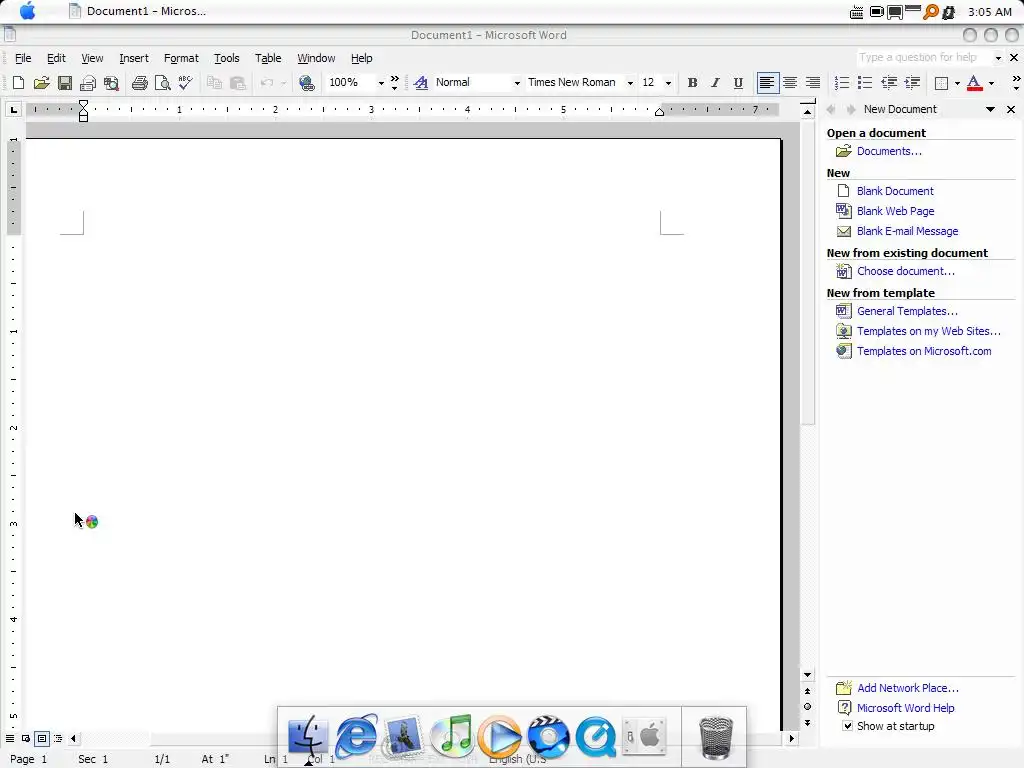This screenshot has height=768, width=1024.
Task: Click the vertical scrollbar down arrow
Action: pyautogui.click(x=808, y=675)
